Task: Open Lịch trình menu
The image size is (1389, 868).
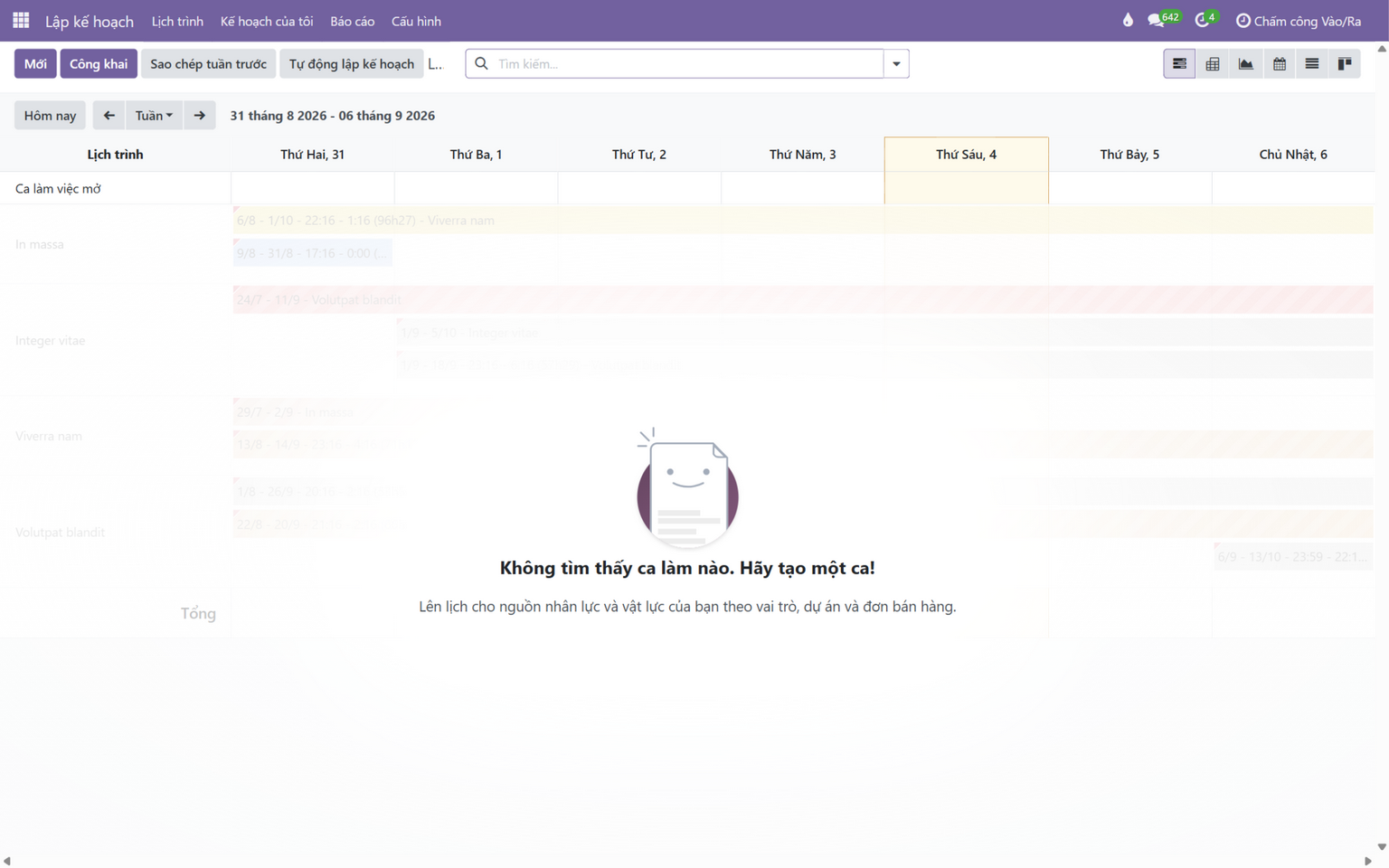Action: (177, 21)
